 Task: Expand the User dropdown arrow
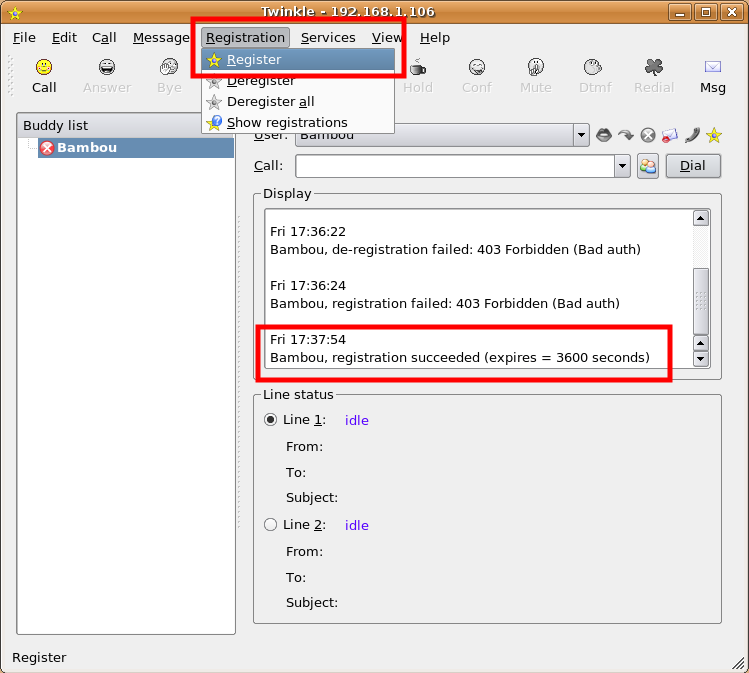[581, 135]
